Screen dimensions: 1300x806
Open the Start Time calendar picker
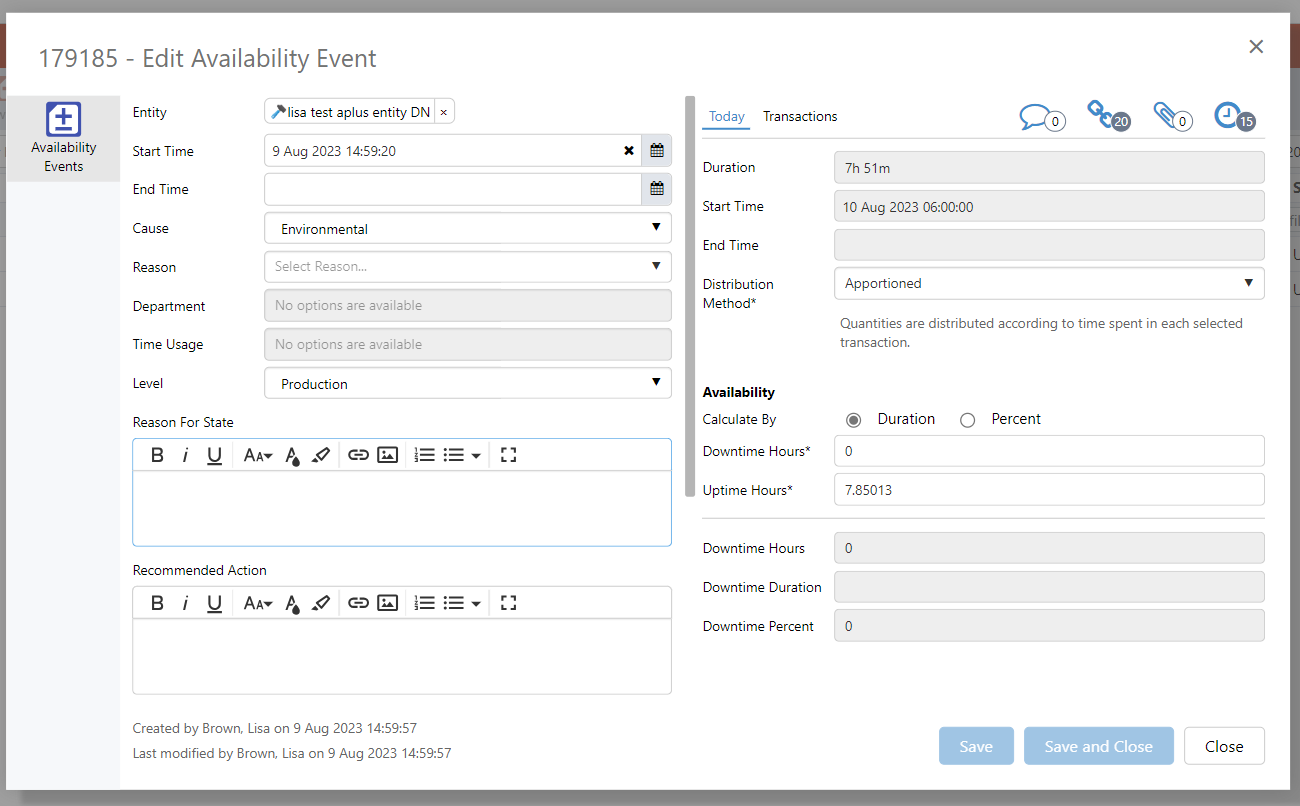pyautogui.click(x=657, y=151)
